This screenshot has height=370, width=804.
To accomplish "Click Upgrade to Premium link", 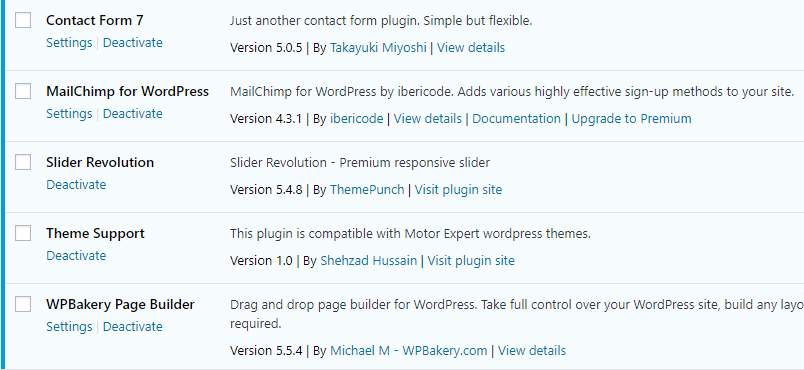I will [x=631, y=119].
